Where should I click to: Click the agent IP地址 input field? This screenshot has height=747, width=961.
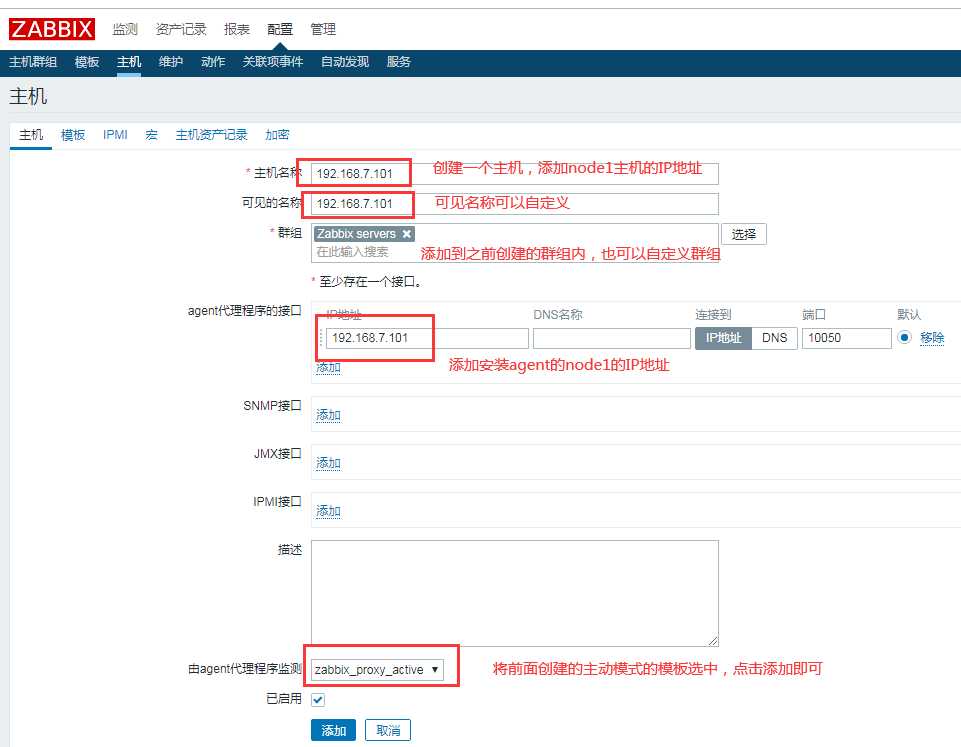(x=427, y=338)
